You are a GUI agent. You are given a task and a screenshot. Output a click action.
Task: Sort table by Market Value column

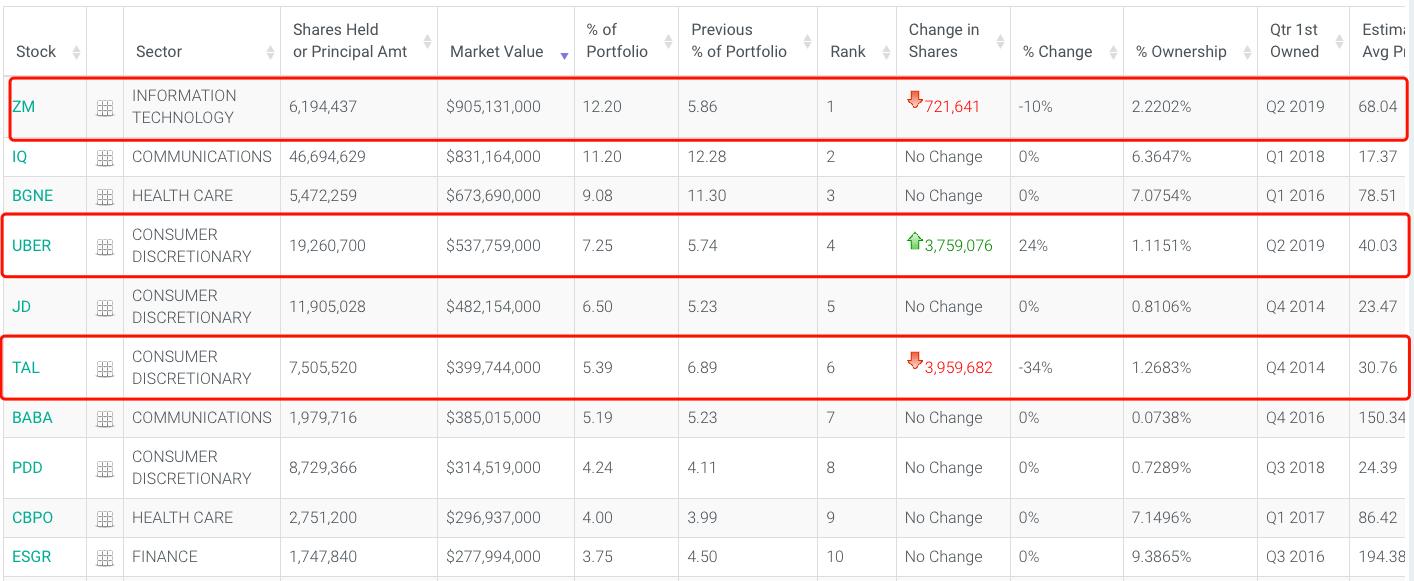click(x=497, y=52)
